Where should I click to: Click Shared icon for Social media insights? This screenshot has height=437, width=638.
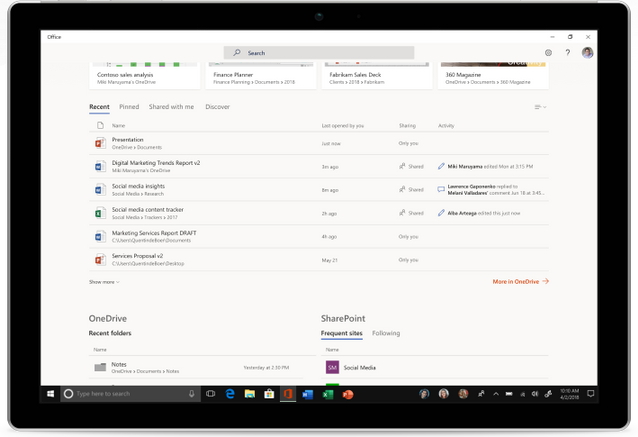coord(402,189)
